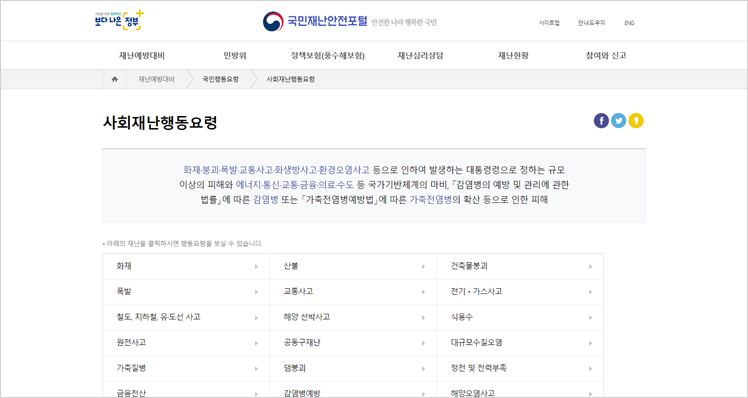Open the 참여와 신고 menu
Viewport: 748px width, 398px height.
pos(606,56)
